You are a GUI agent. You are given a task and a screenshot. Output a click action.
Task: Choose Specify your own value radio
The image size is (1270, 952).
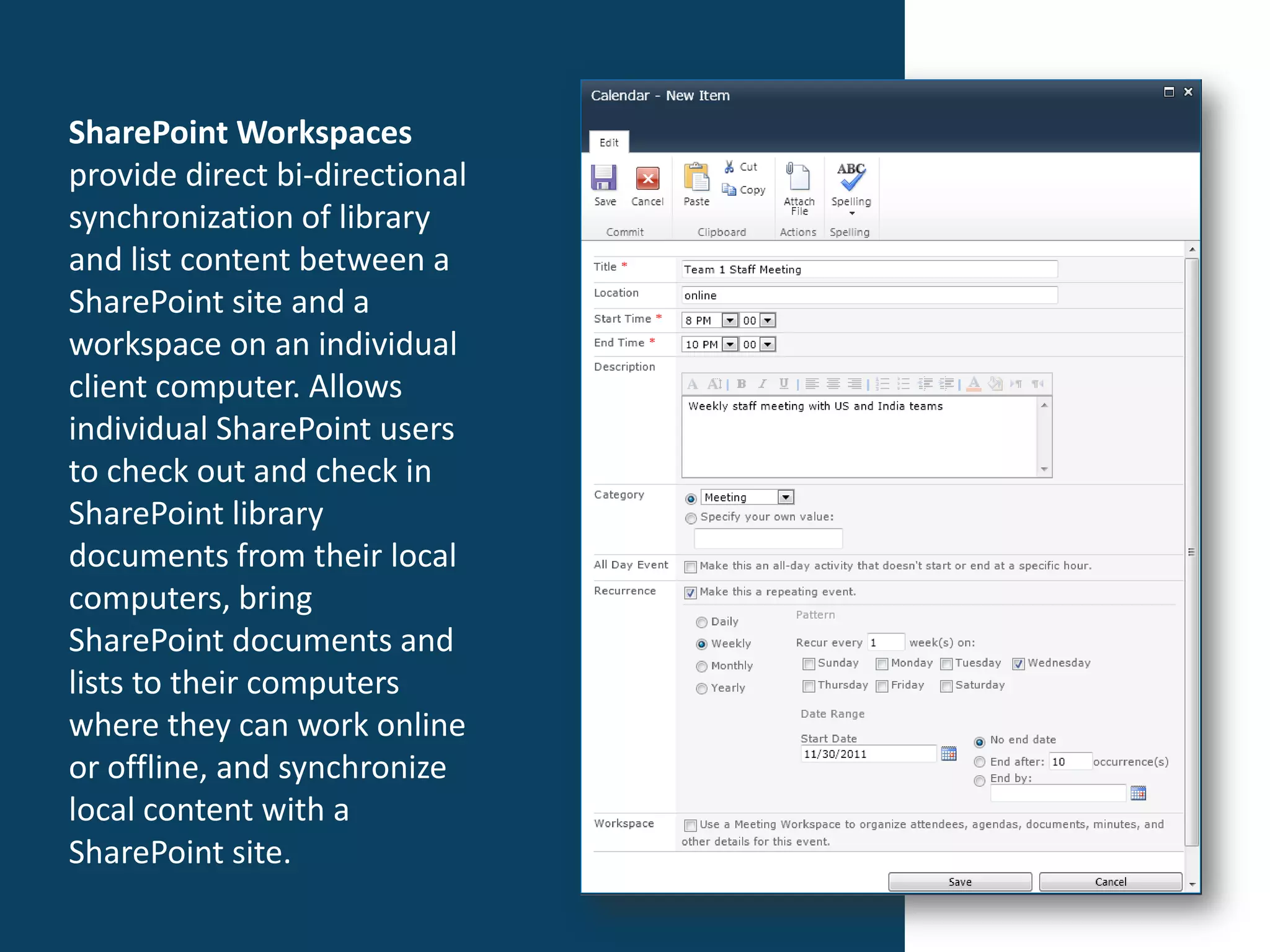click(691, 518)
